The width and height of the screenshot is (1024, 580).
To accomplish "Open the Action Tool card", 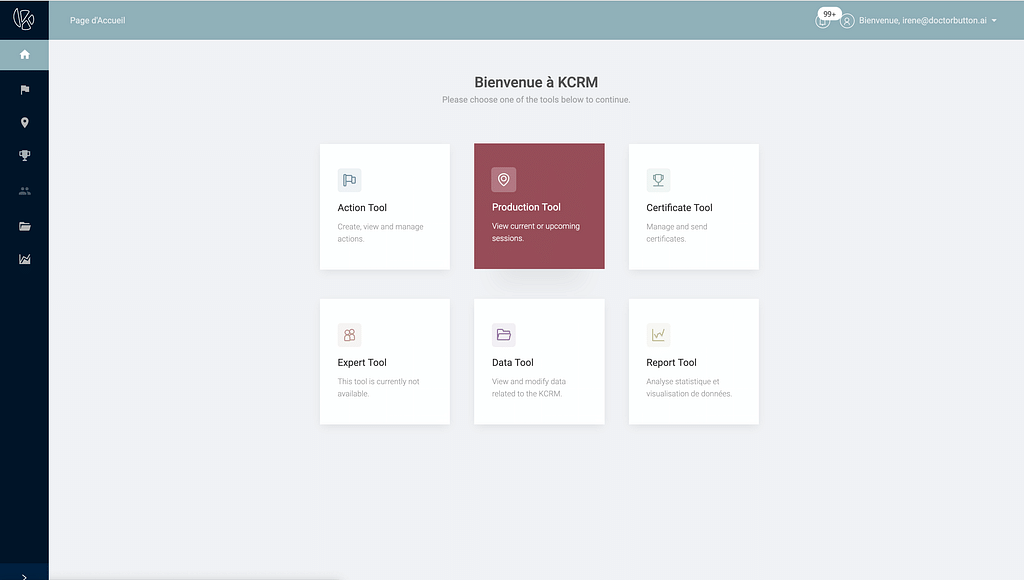I will [384, 207].
